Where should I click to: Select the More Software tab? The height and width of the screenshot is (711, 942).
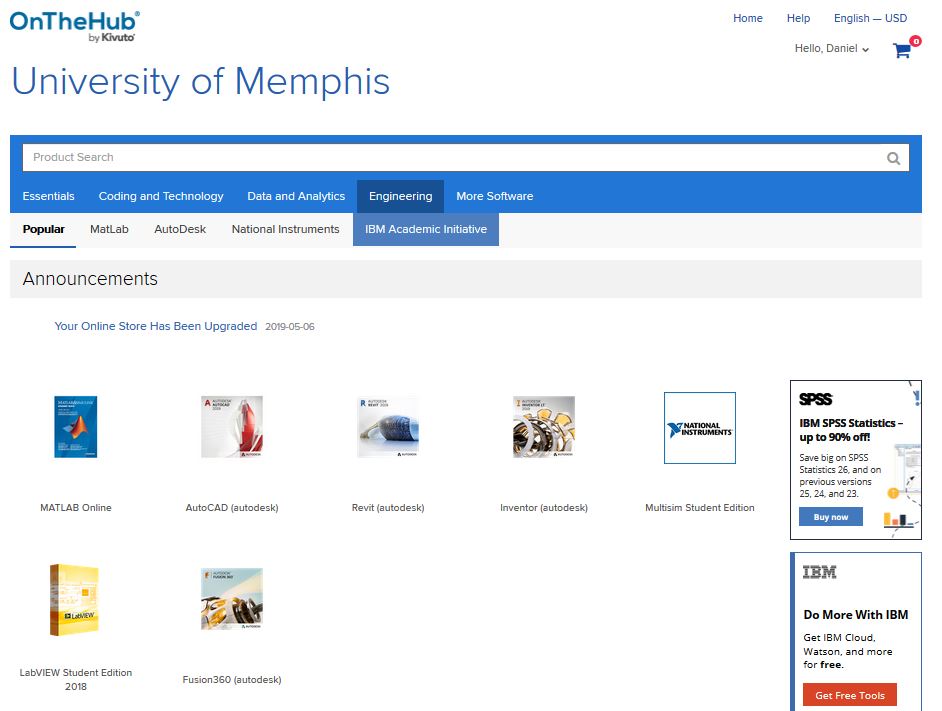[x=494, y=196]
